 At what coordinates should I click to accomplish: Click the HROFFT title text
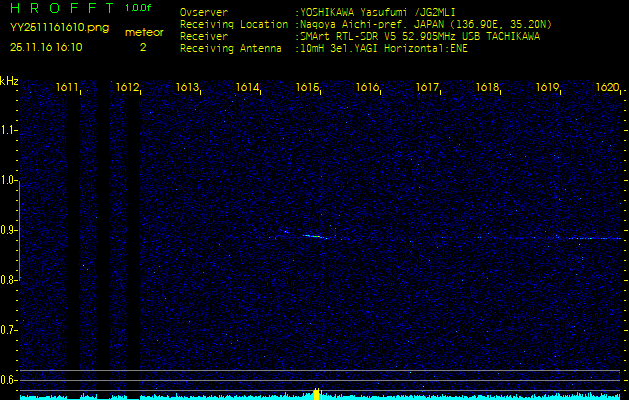60,8
